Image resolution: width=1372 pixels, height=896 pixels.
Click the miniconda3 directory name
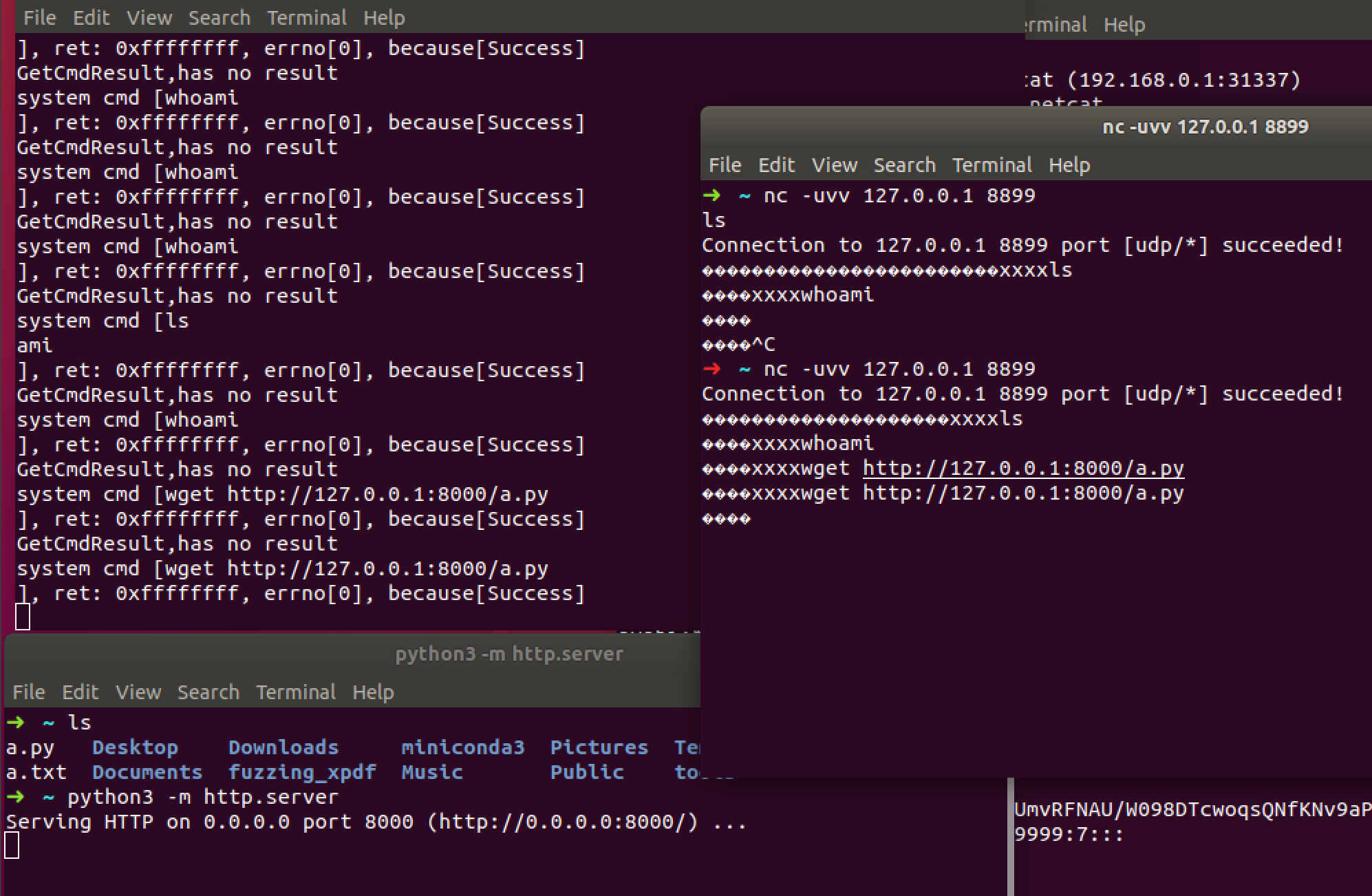[x=462, y=748]
